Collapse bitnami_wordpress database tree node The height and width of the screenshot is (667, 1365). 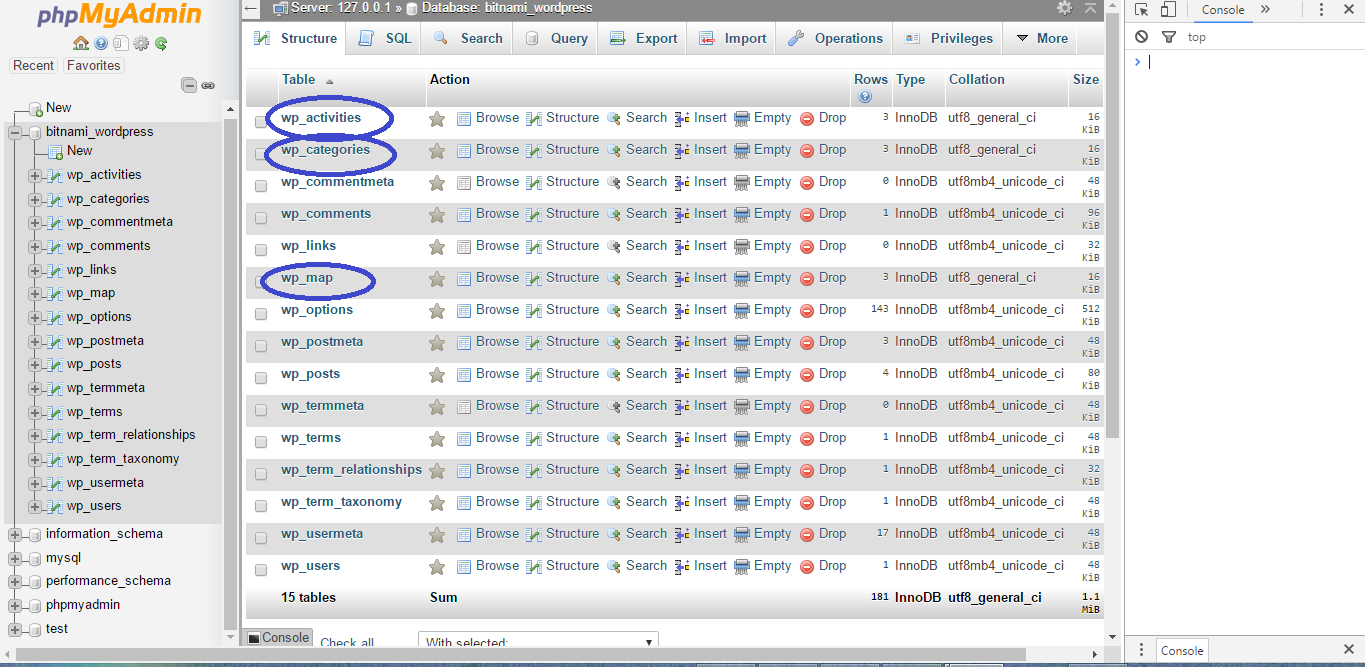(x=15, y=132)
